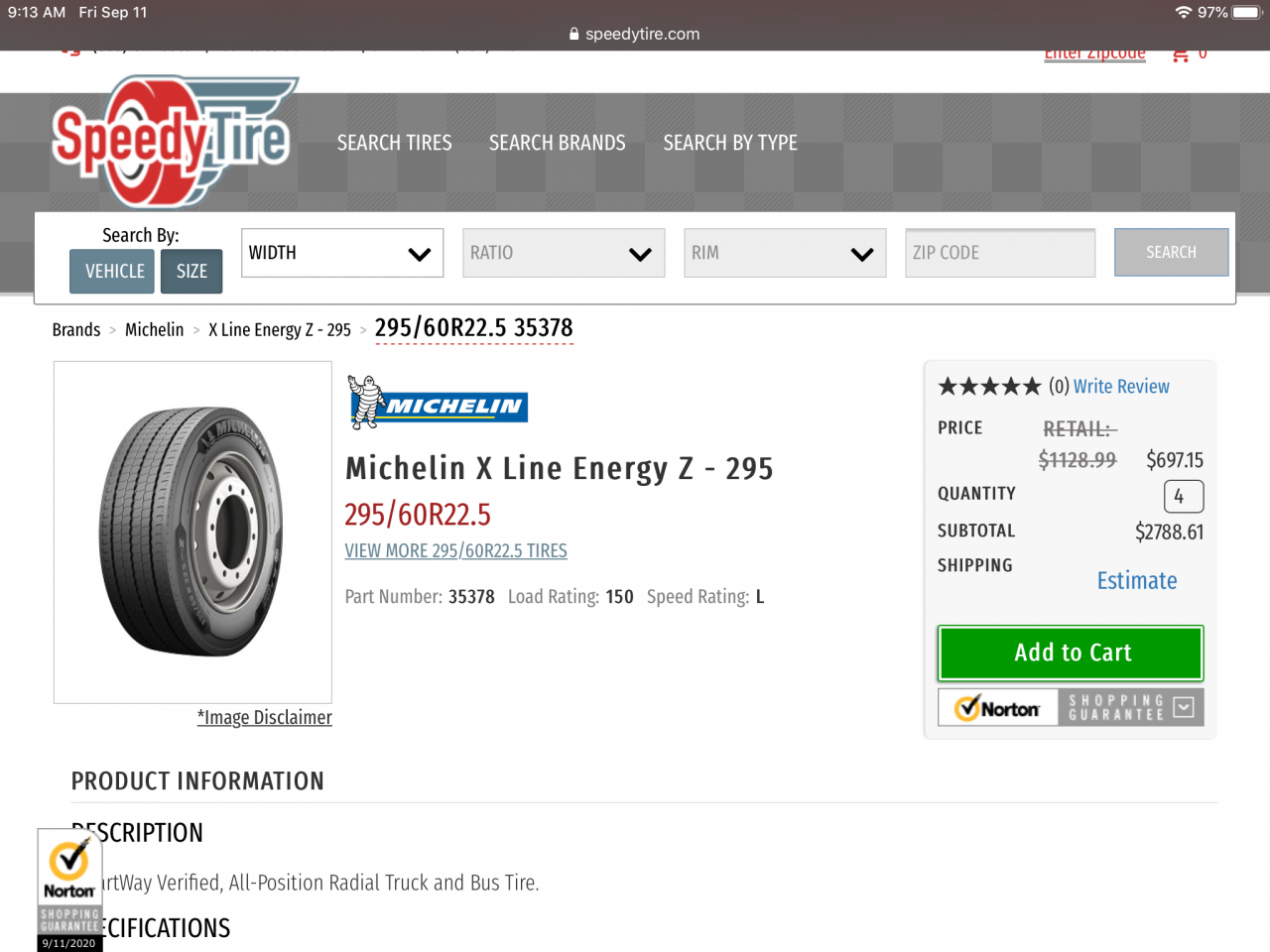
Task: Click the Michelin tire product image
Action: 192,532
